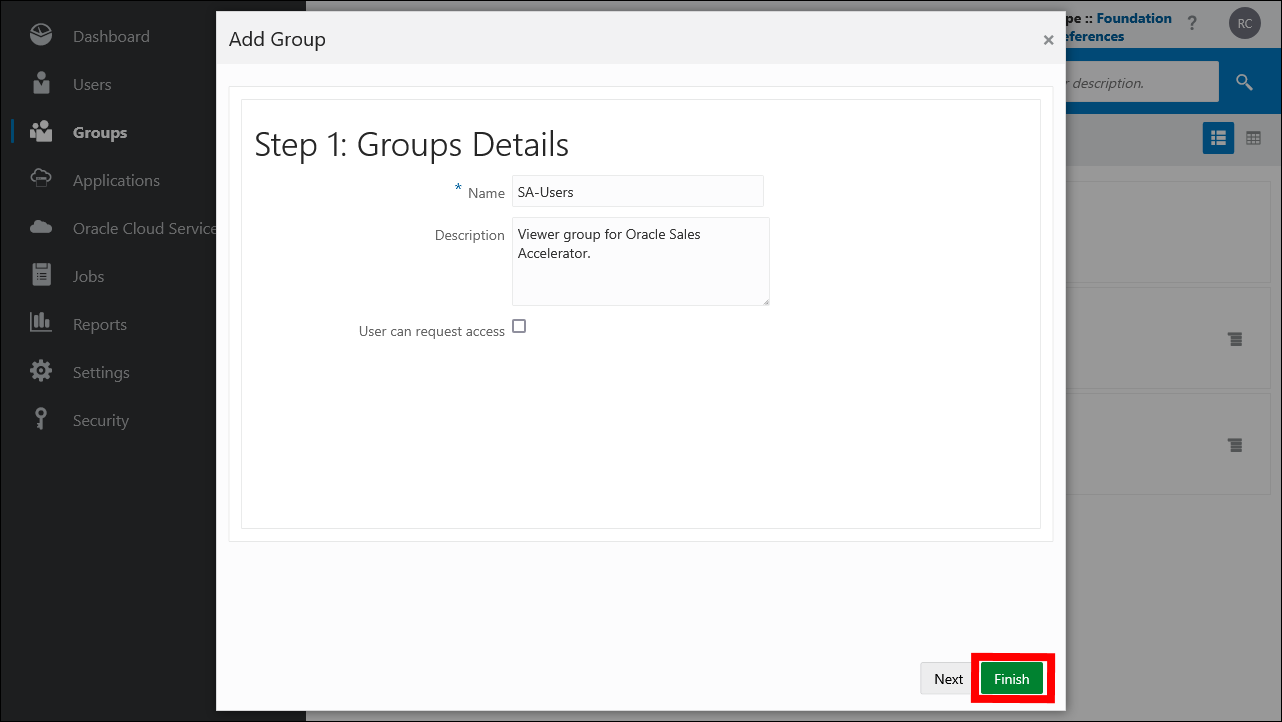
Task: Open the action menu for the first group
Action: point(1235,339)
